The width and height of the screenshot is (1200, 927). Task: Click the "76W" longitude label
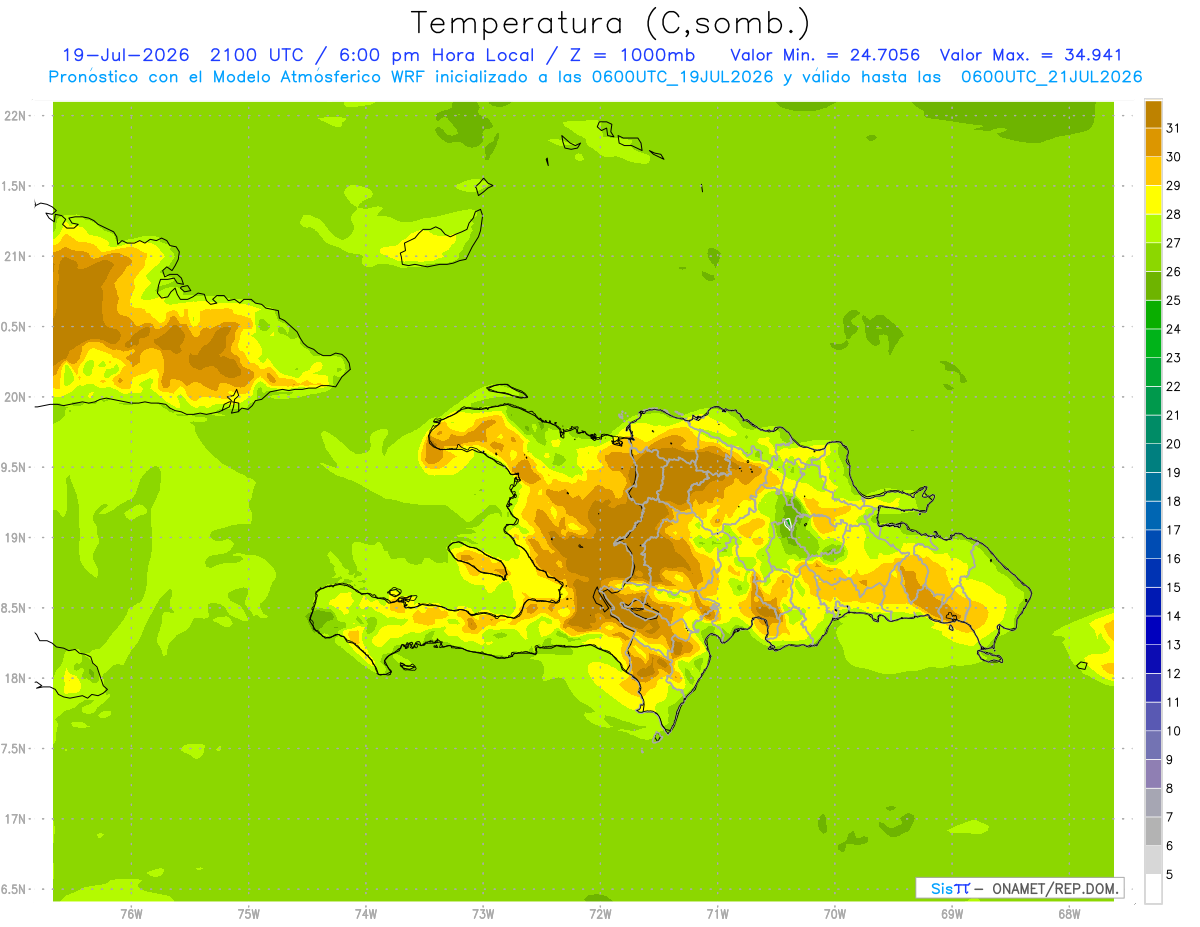pos(131,914)
